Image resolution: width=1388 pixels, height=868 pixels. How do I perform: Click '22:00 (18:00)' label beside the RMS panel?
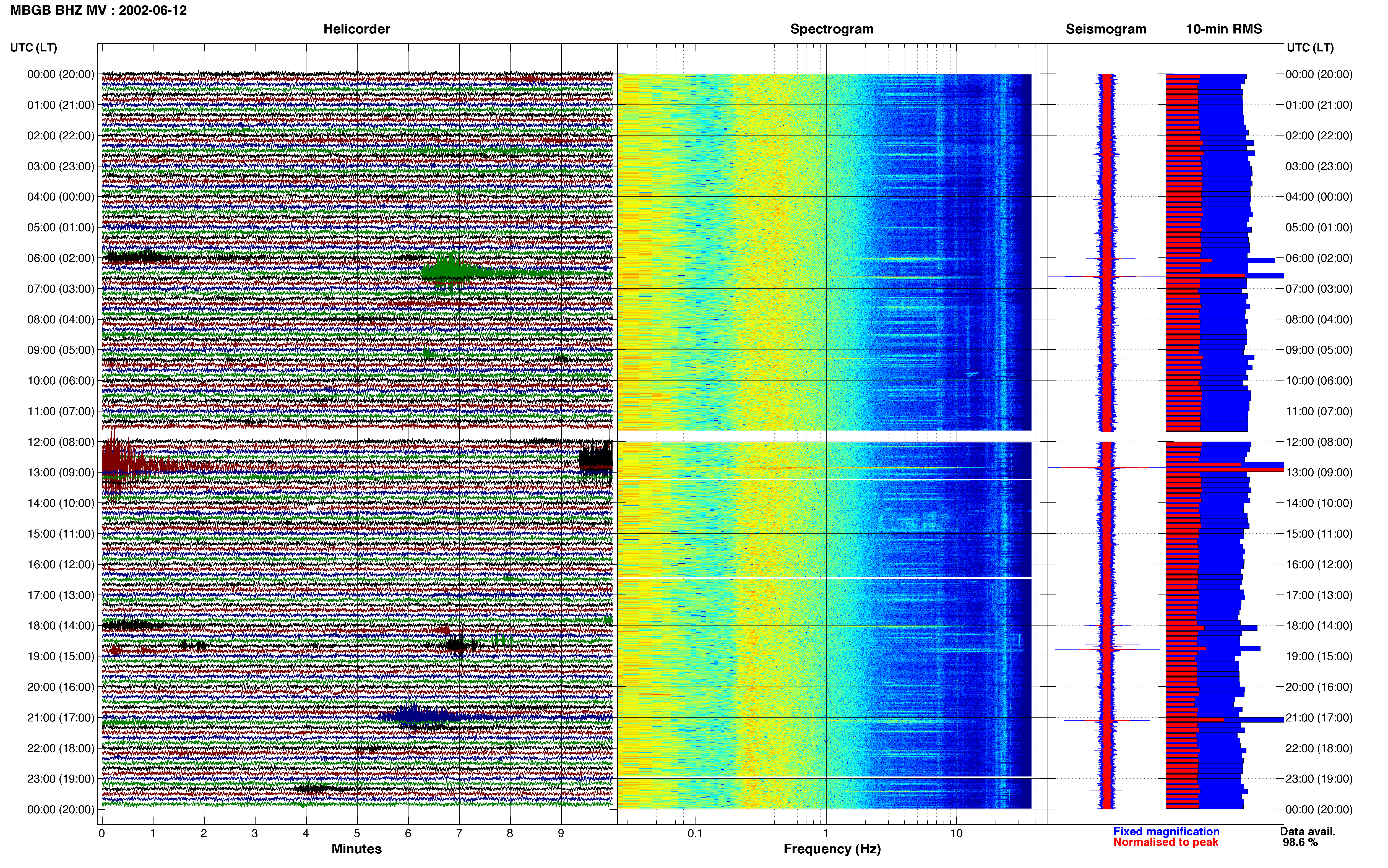pos(1319,748)
